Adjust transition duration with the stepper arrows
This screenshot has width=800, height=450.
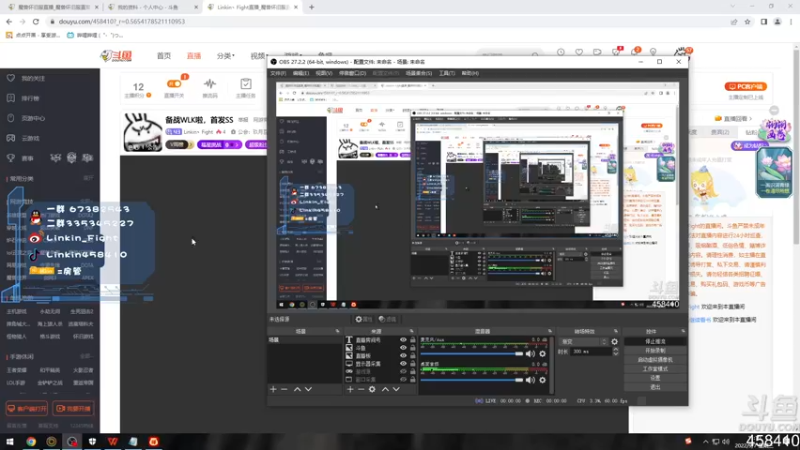click(615, 352)
